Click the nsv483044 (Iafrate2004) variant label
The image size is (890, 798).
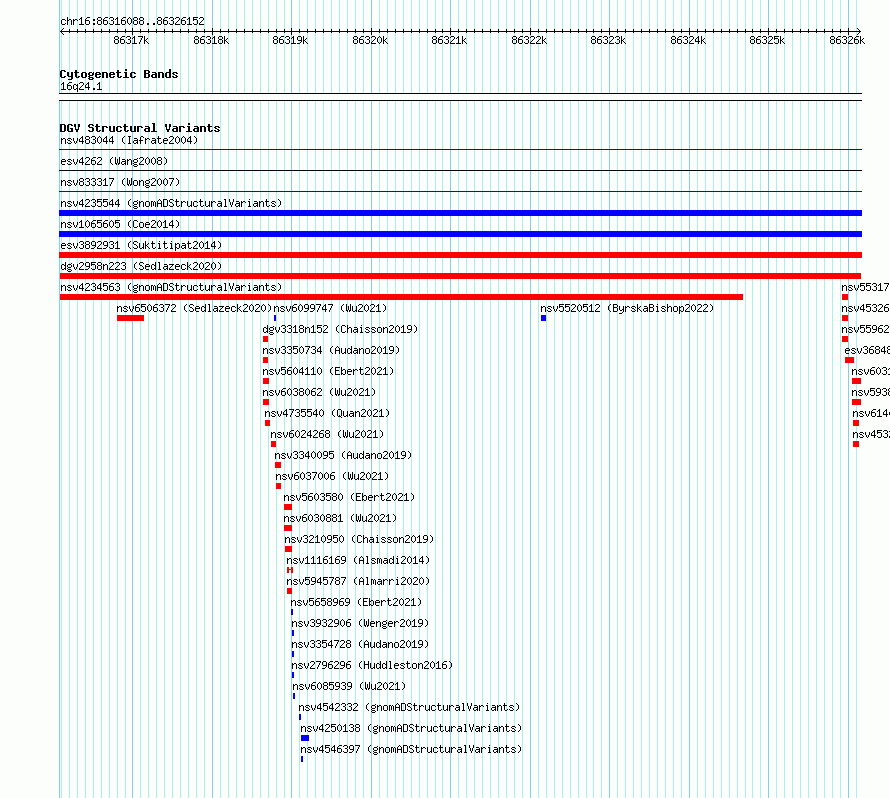[129, 140]
